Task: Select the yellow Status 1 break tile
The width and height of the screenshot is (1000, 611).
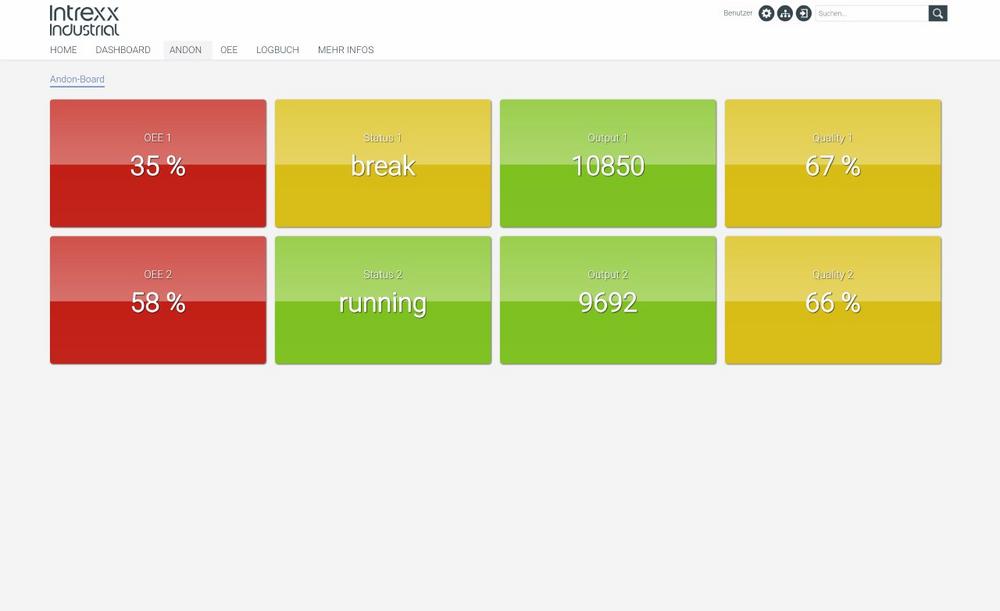Action: pyautogui.click(x=383, y=163)
